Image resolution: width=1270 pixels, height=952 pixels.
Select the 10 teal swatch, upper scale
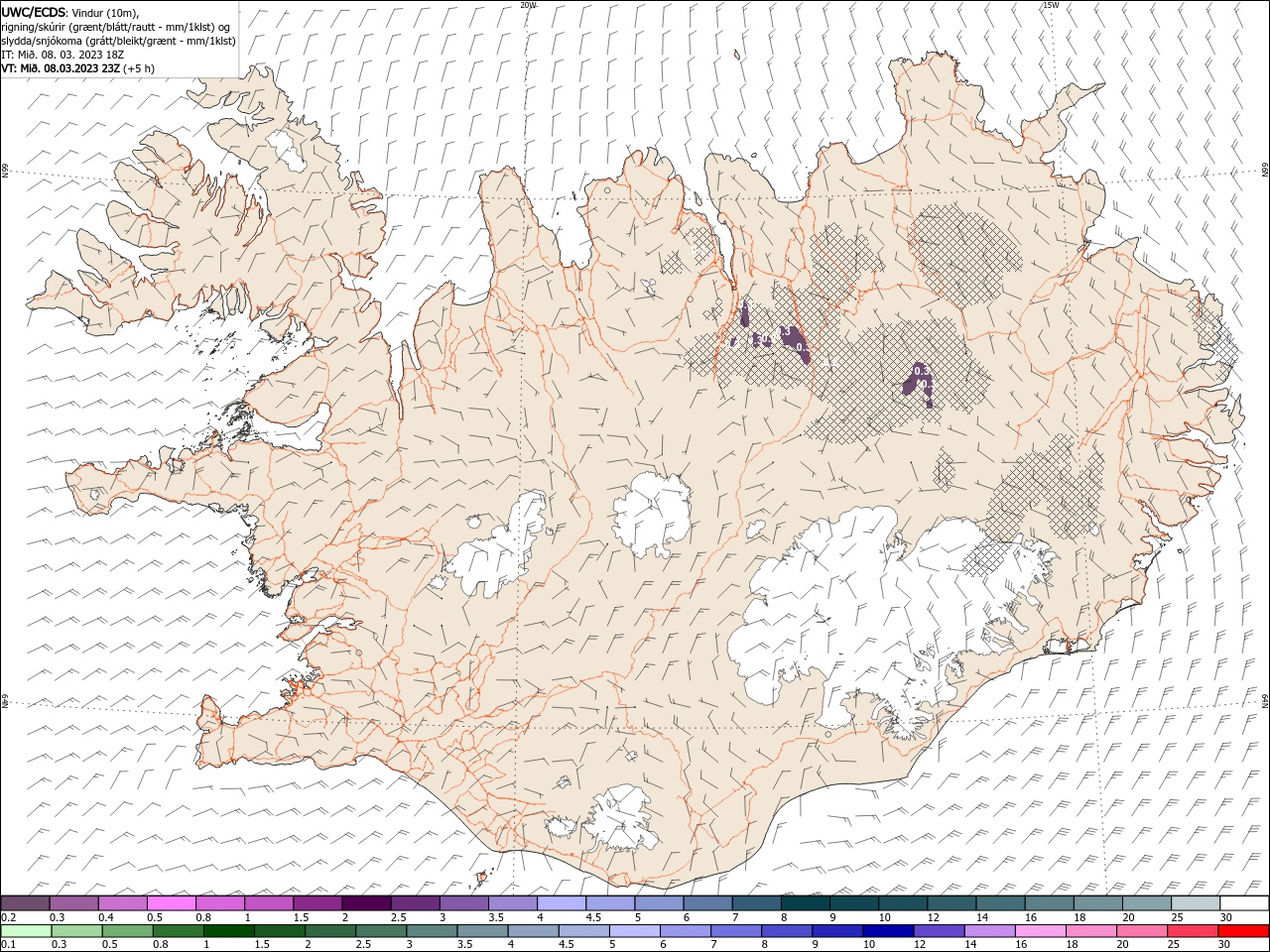click(x=903, y=903)
